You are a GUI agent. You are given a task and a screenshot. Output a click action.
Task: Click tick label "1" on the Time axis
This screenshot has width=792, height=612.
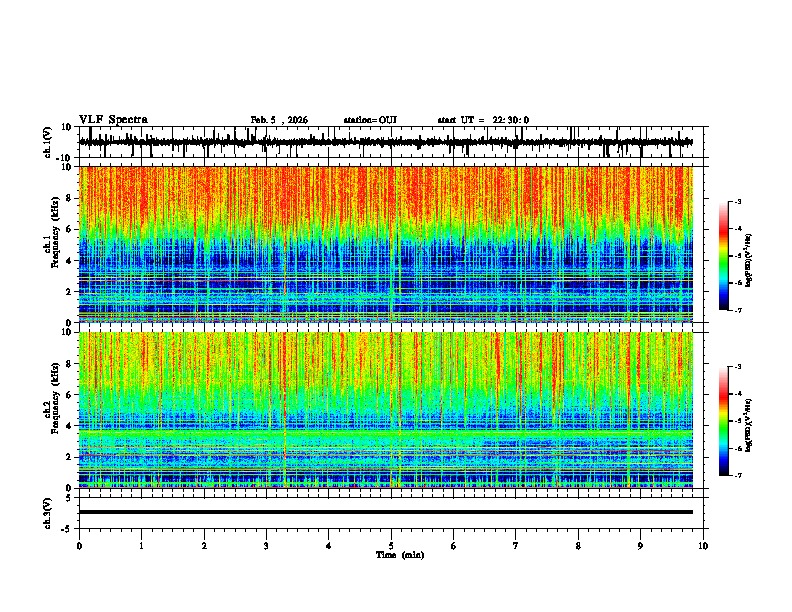pyautogui.click(x=141, y=546)
